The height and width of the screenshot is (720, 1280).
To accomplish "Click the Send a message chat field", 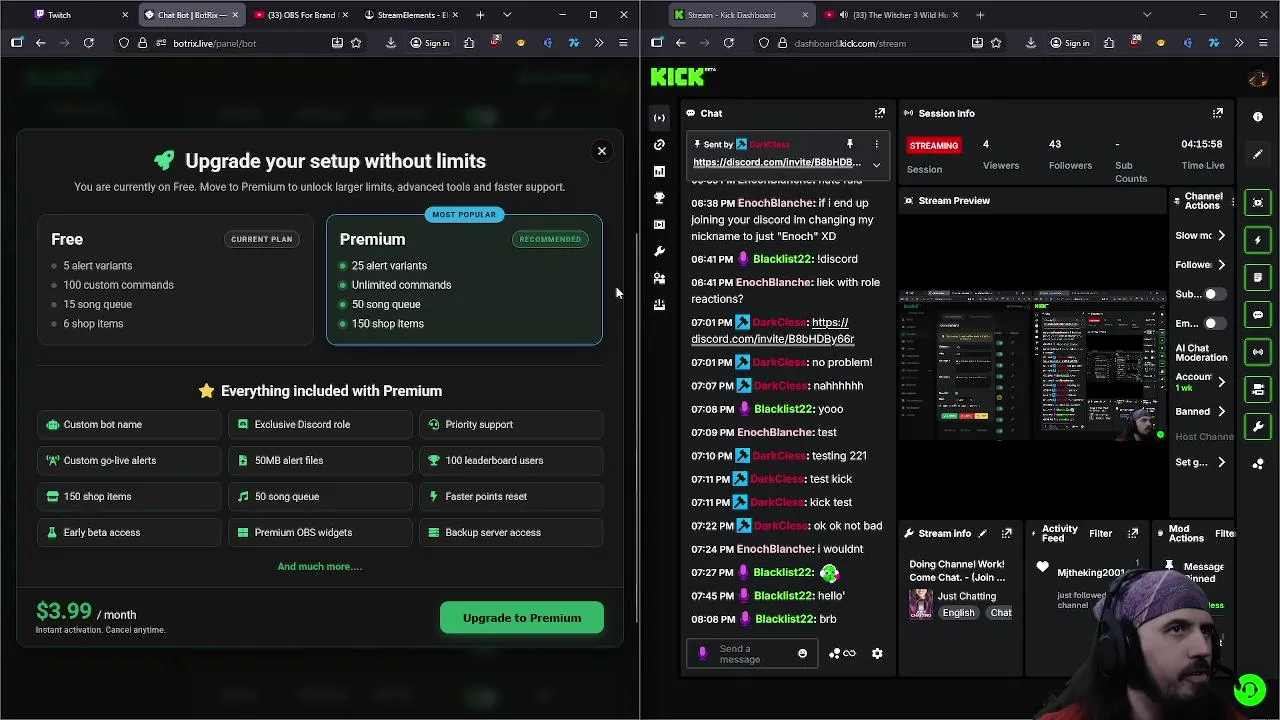I will 752,654.
